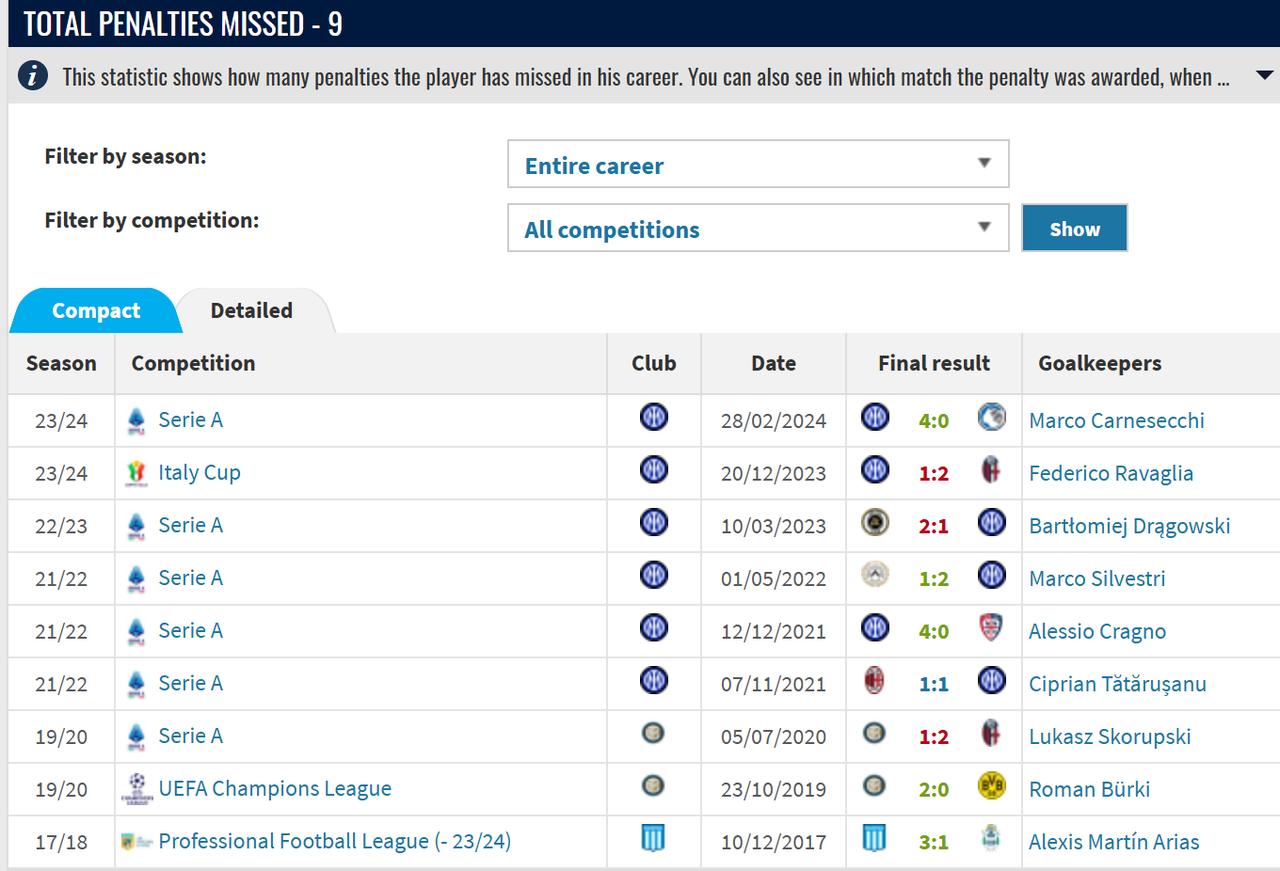Click the UEFA Champions League logo icon
Image resolution: width=1280 pixels, height=871 pixels.
(x=137, y=789)
